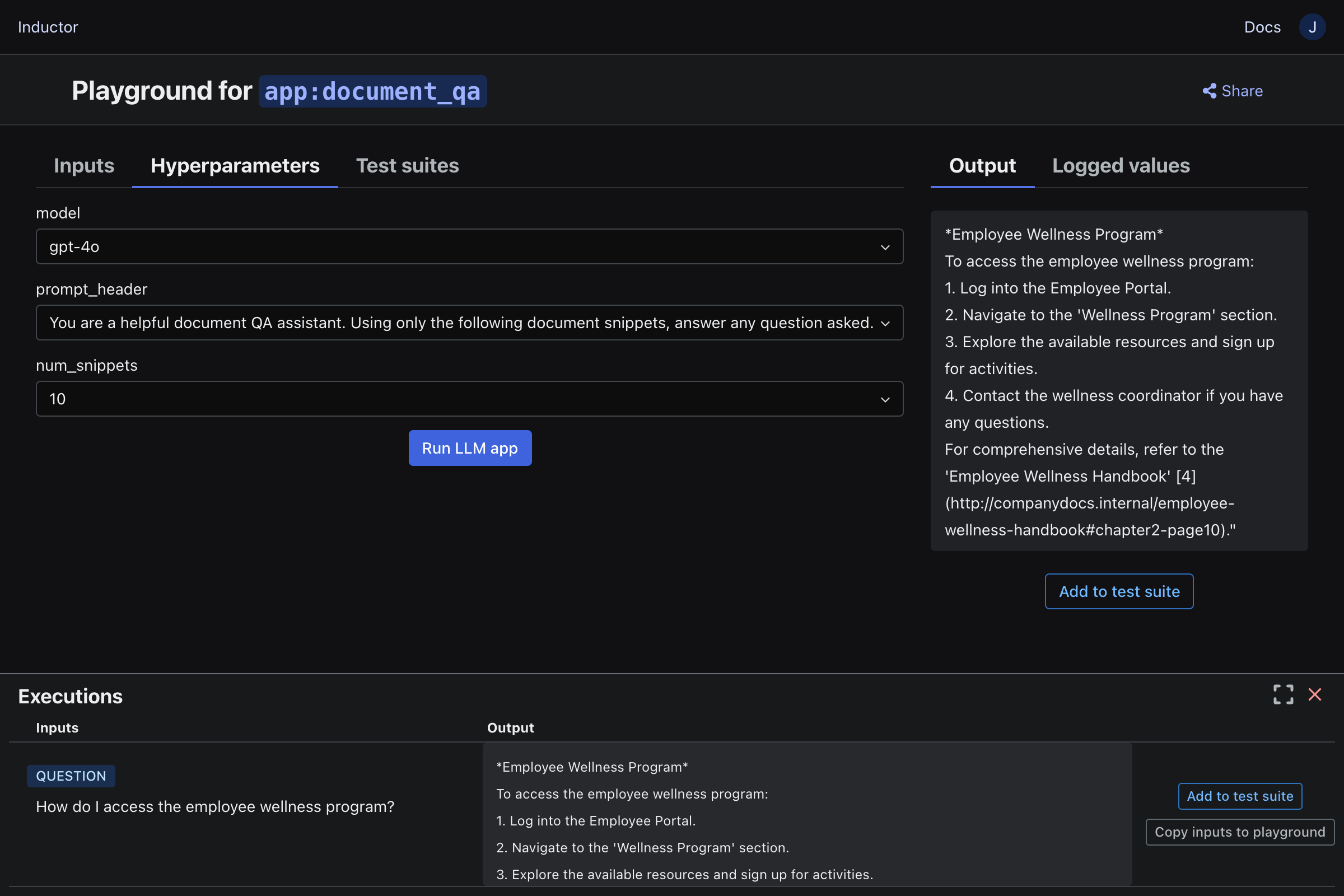
Task: Click the Inductor app logo/name
Action: click(47, 27)
